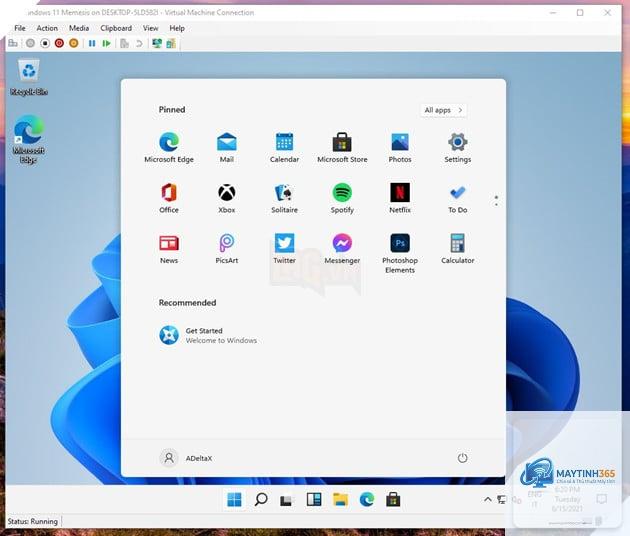
Task: Click the "Recommended" section heading
Action: click(187, 303)
